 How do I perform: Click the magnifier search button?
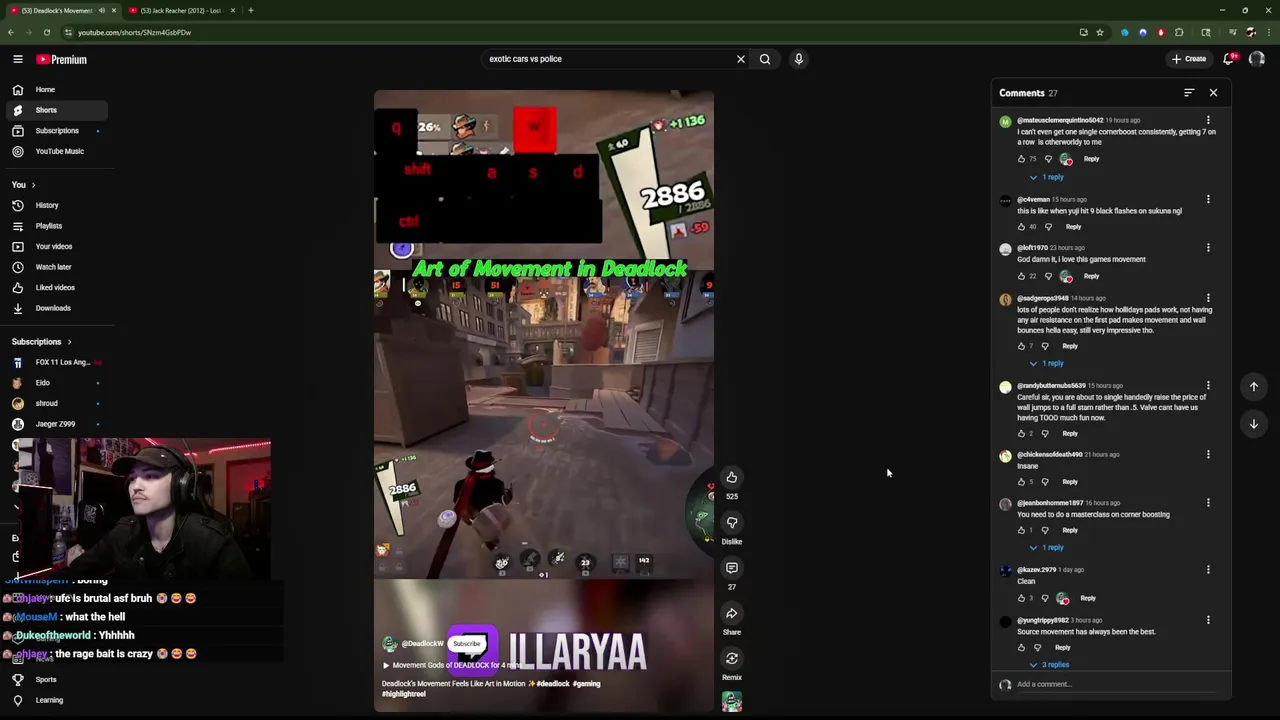(765, 59)
